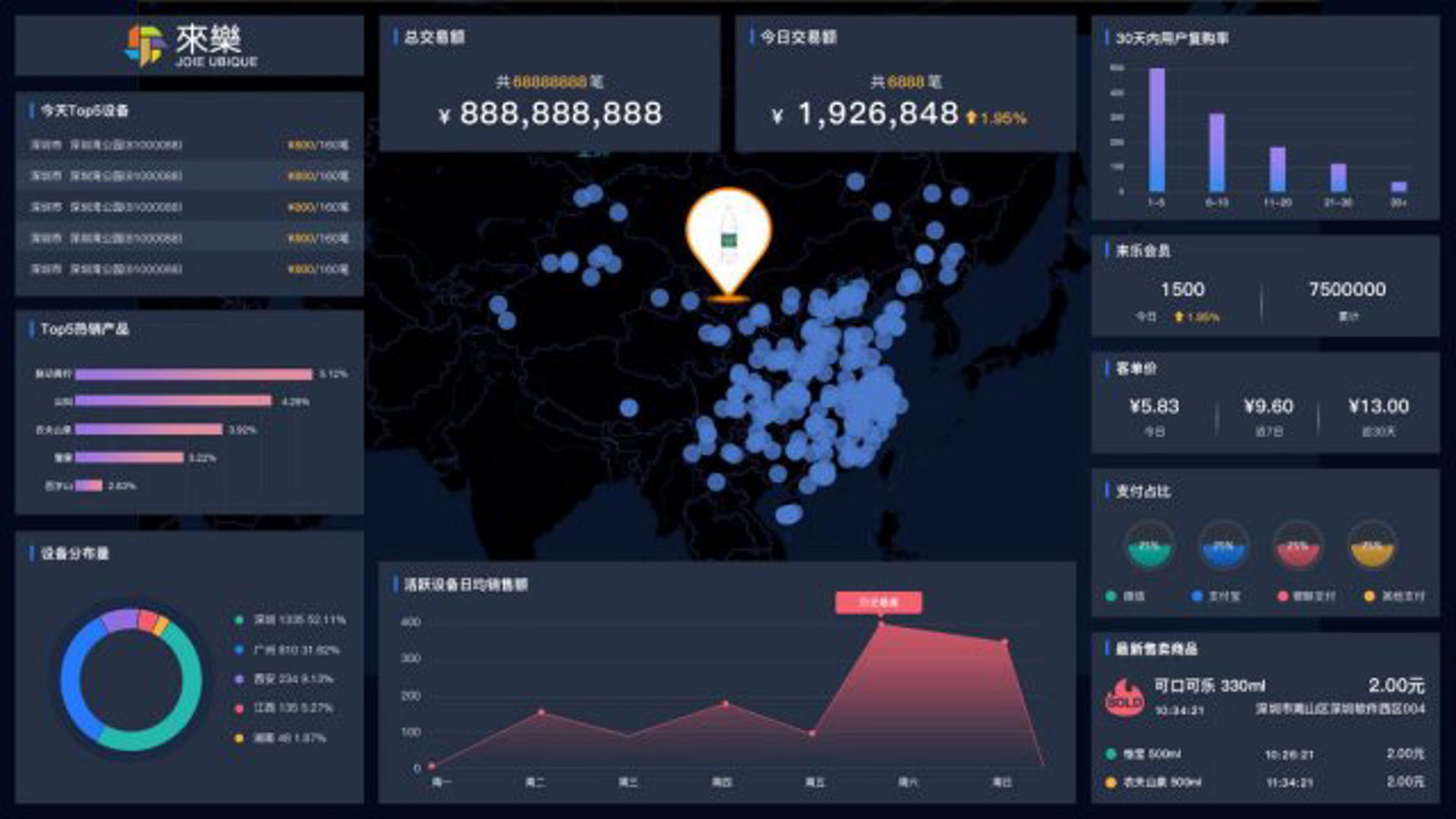Click the ¥9.60 average order value
The width and height of the screenshot is (1456, 819).
[1269, 406]
